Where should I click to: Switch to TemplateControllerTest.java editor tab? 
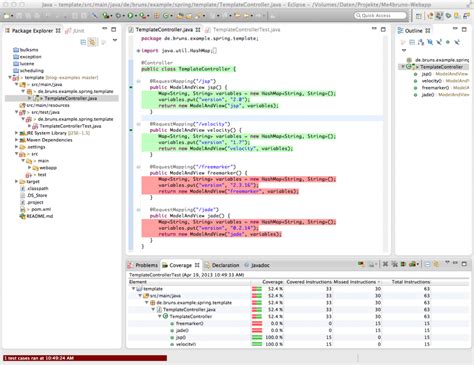(243, 30)
